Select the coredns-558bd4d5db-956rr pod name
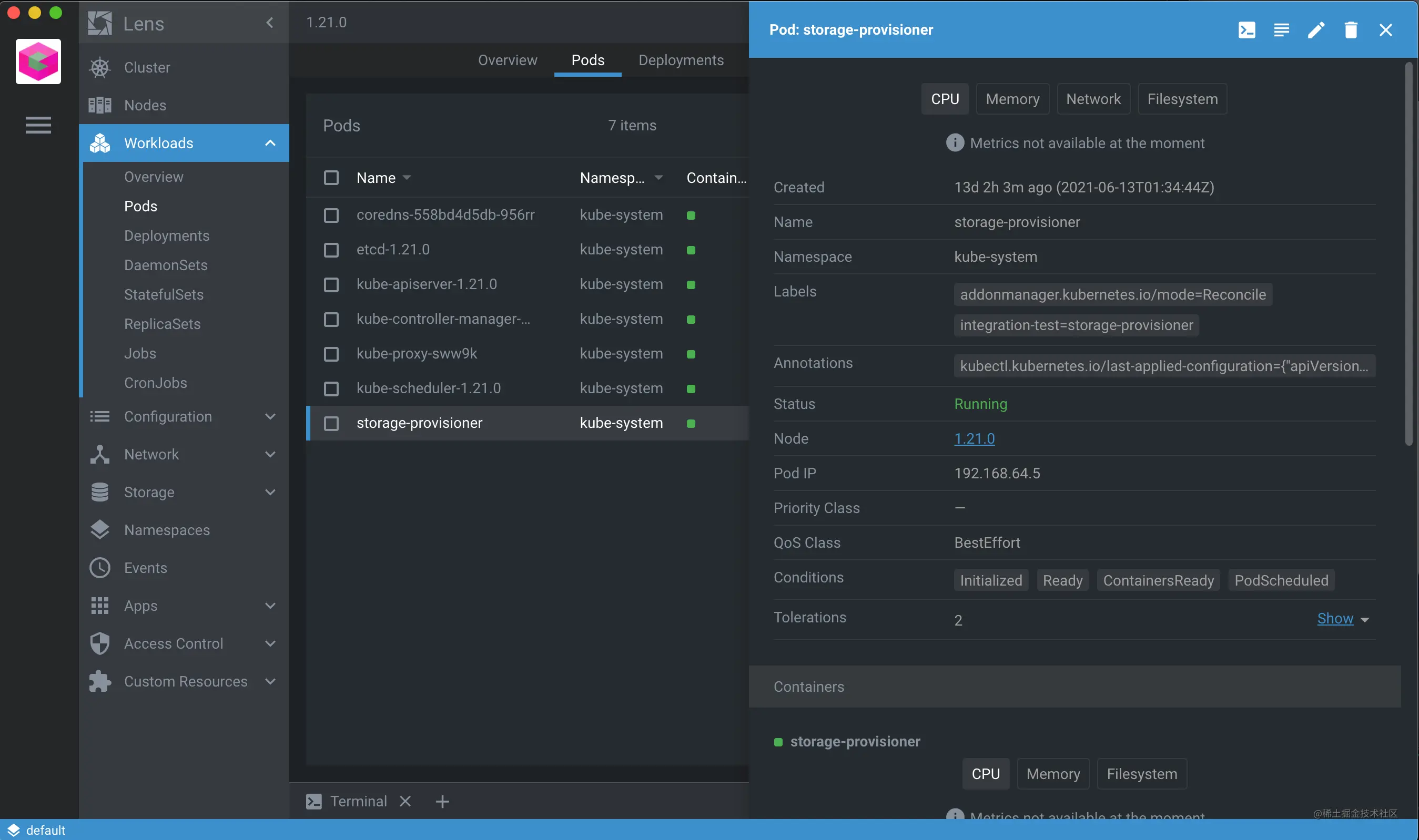Image resolution: width=1419 pixels, height=840 pixels. [445, 215]
